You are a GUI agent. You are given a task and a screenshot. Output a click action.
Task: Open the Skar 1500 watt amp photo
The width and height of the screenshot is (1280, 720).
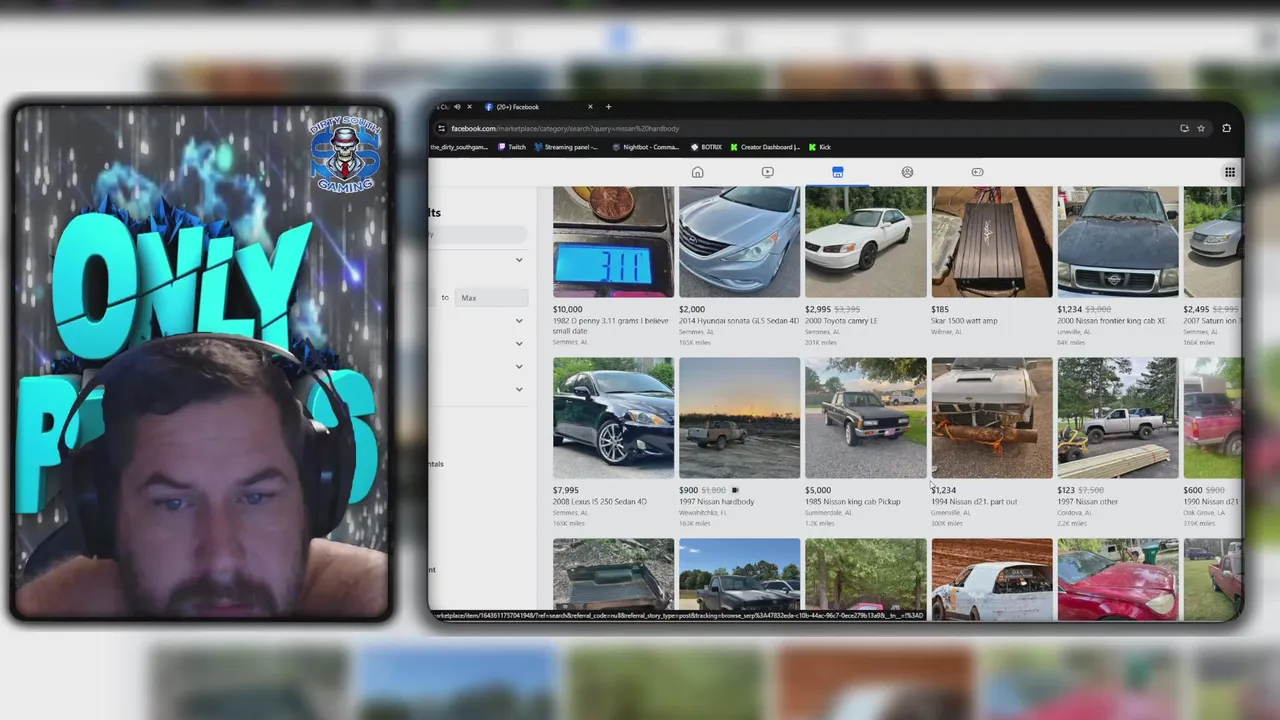[x=991, y=242]
